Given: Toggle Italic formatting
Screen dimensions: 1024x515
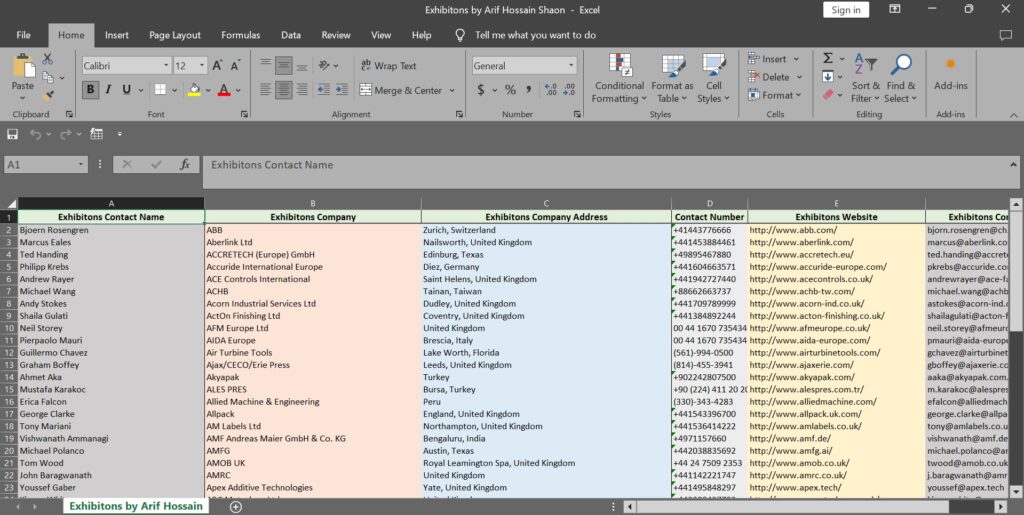Looking at the screenshot, I should [x=108, y=90].
